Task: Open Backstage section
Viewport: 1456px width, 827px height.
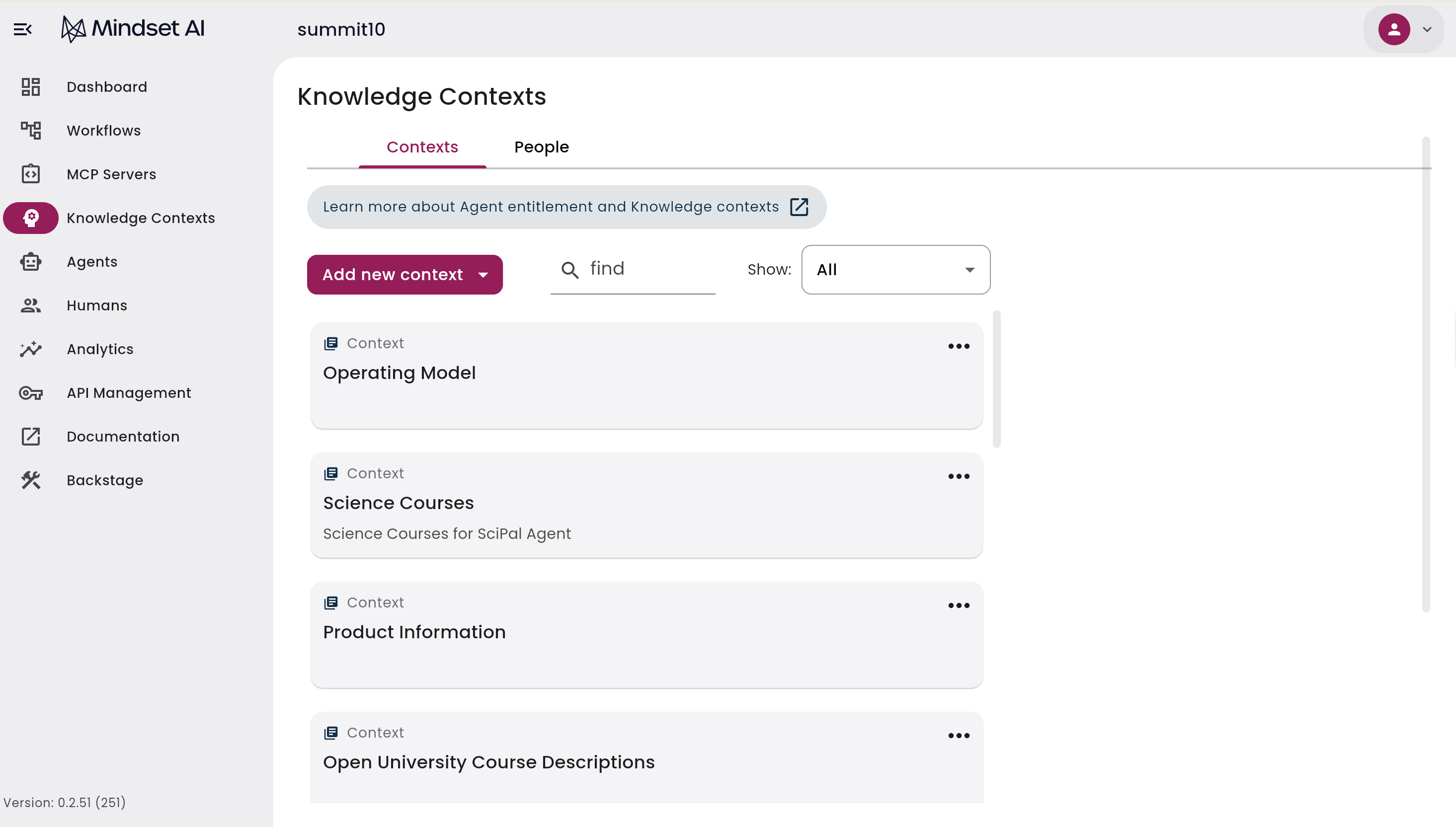Action: pos(105,480)
